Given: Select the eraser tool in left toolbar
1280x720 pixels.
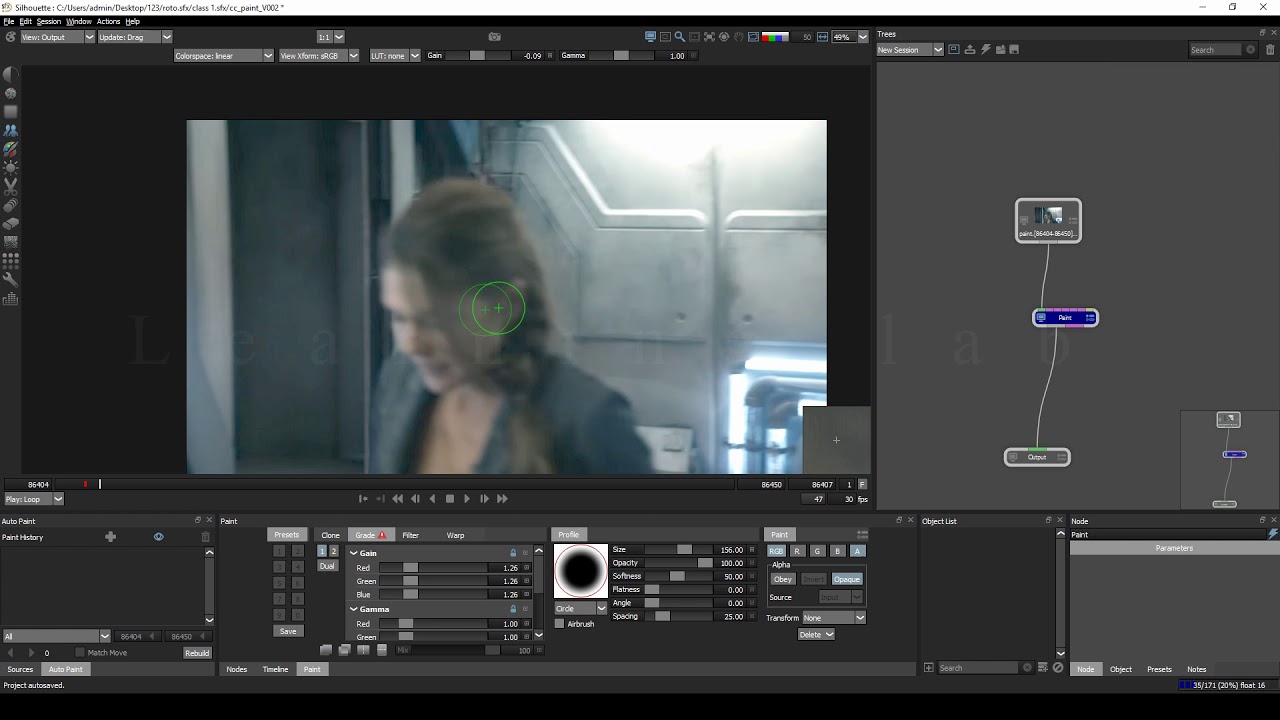Looking at the screenshot, I should (x=11, y=224).
